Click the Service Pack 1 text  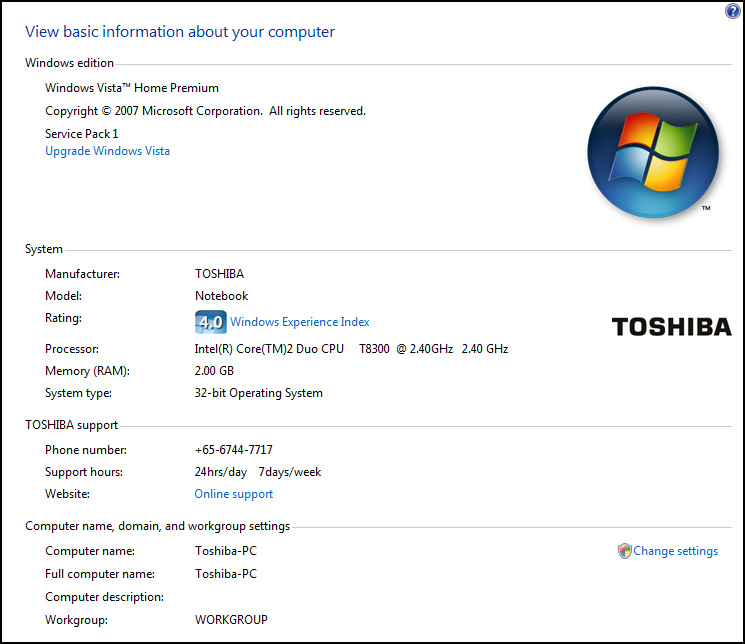click(x=81, y=134)
